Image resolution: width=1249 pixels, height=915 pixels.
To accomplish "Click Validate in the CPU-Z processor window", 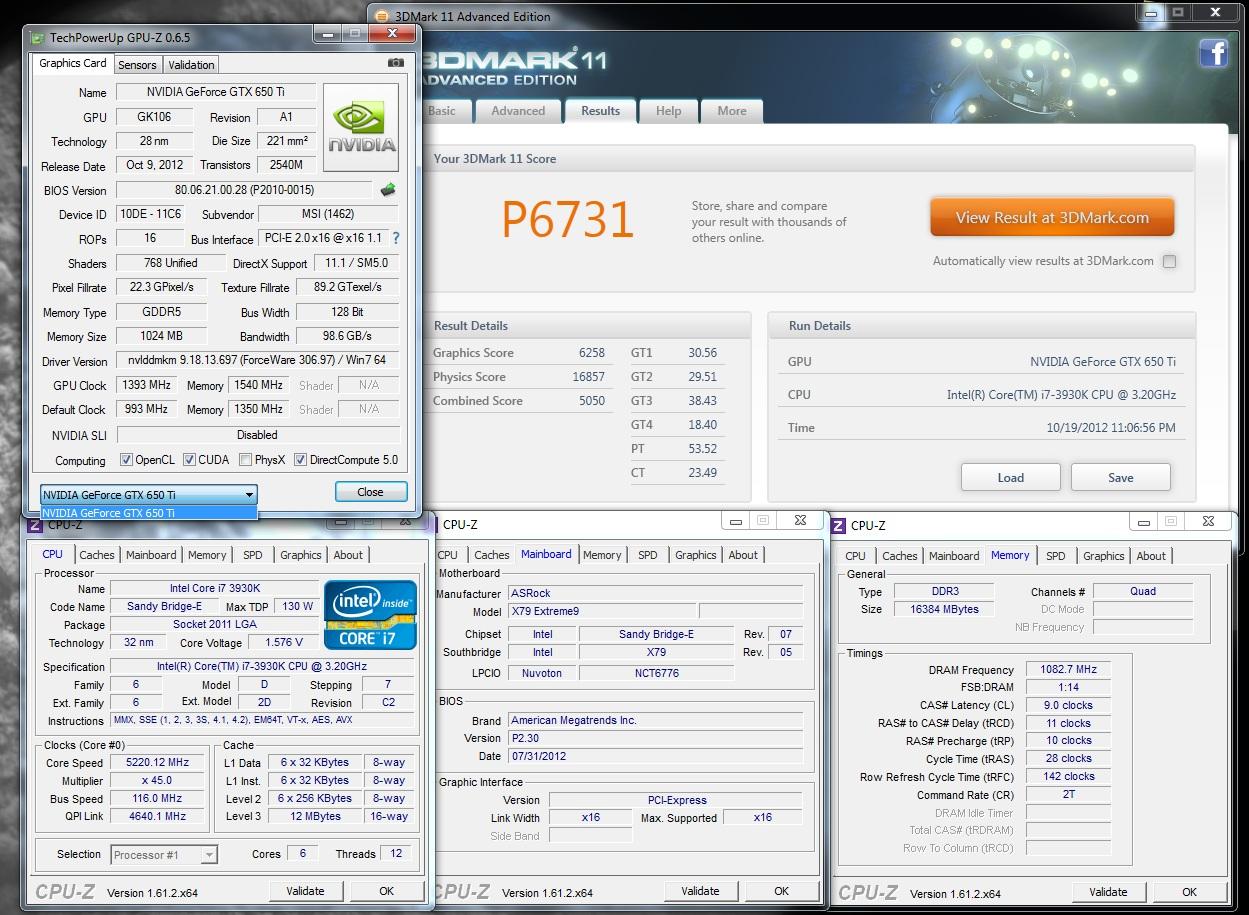I will tap(305, 891).
